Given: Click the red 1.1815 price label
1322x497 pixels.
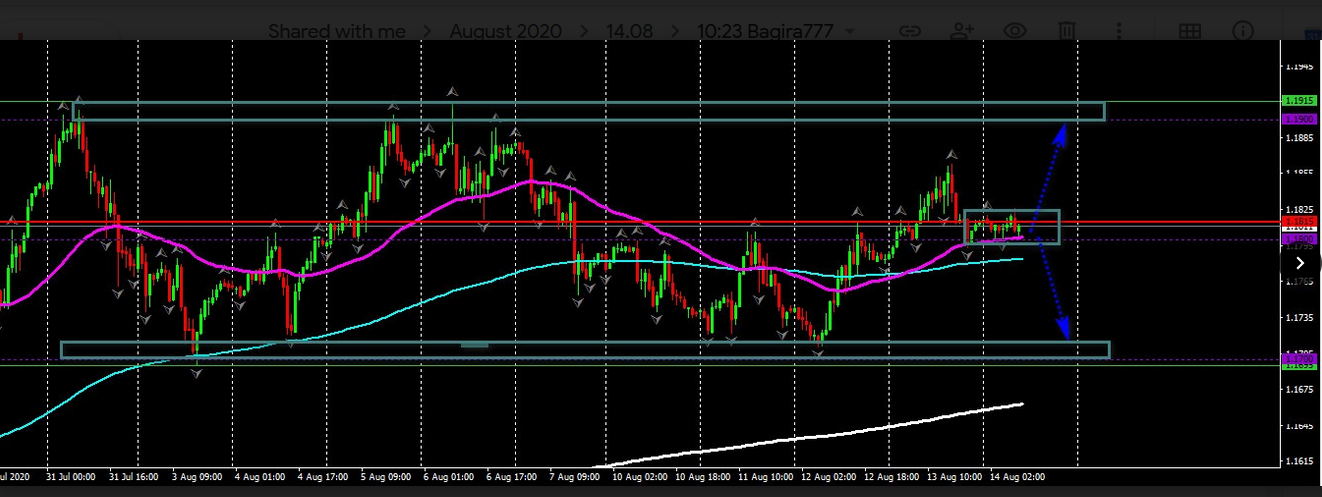Looking at the screenshot, I should (x=1300, y=222).
